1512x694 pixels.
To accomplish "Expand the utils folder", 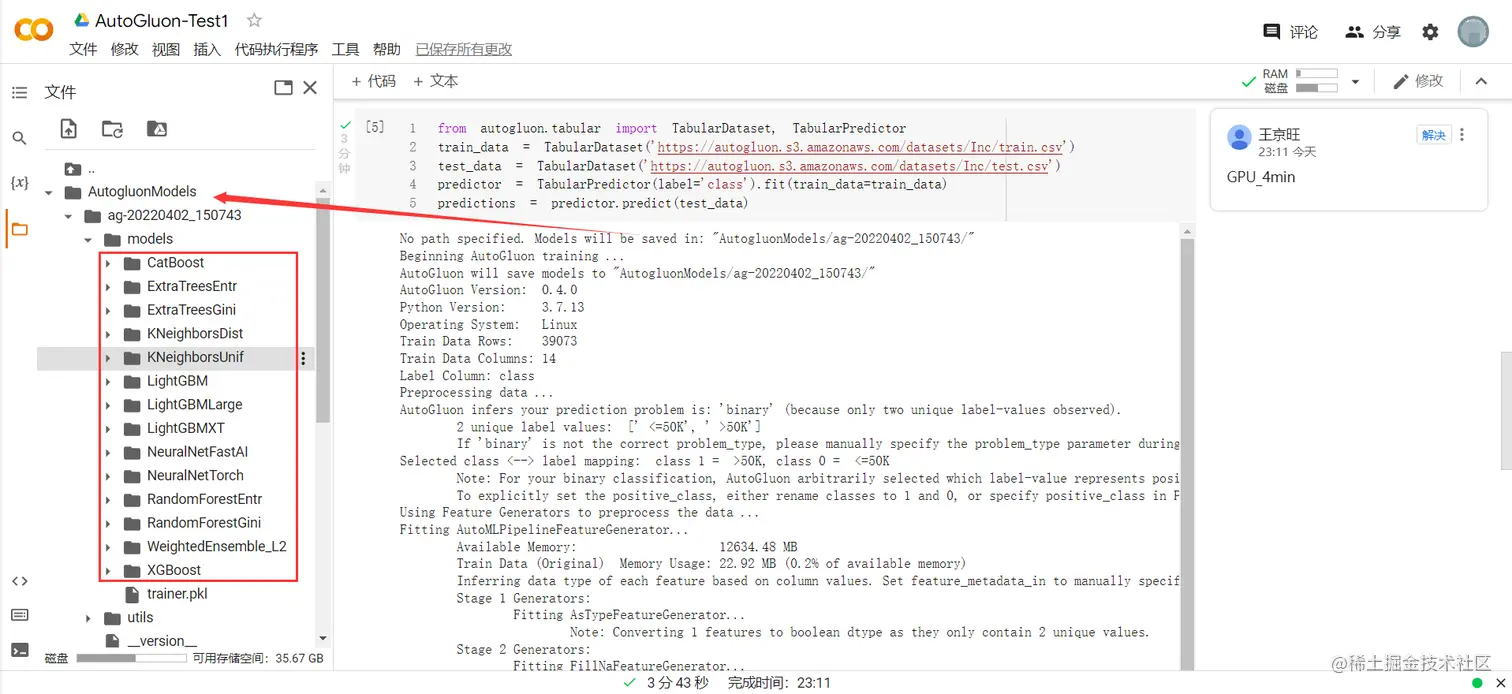I will coord(88,618).
